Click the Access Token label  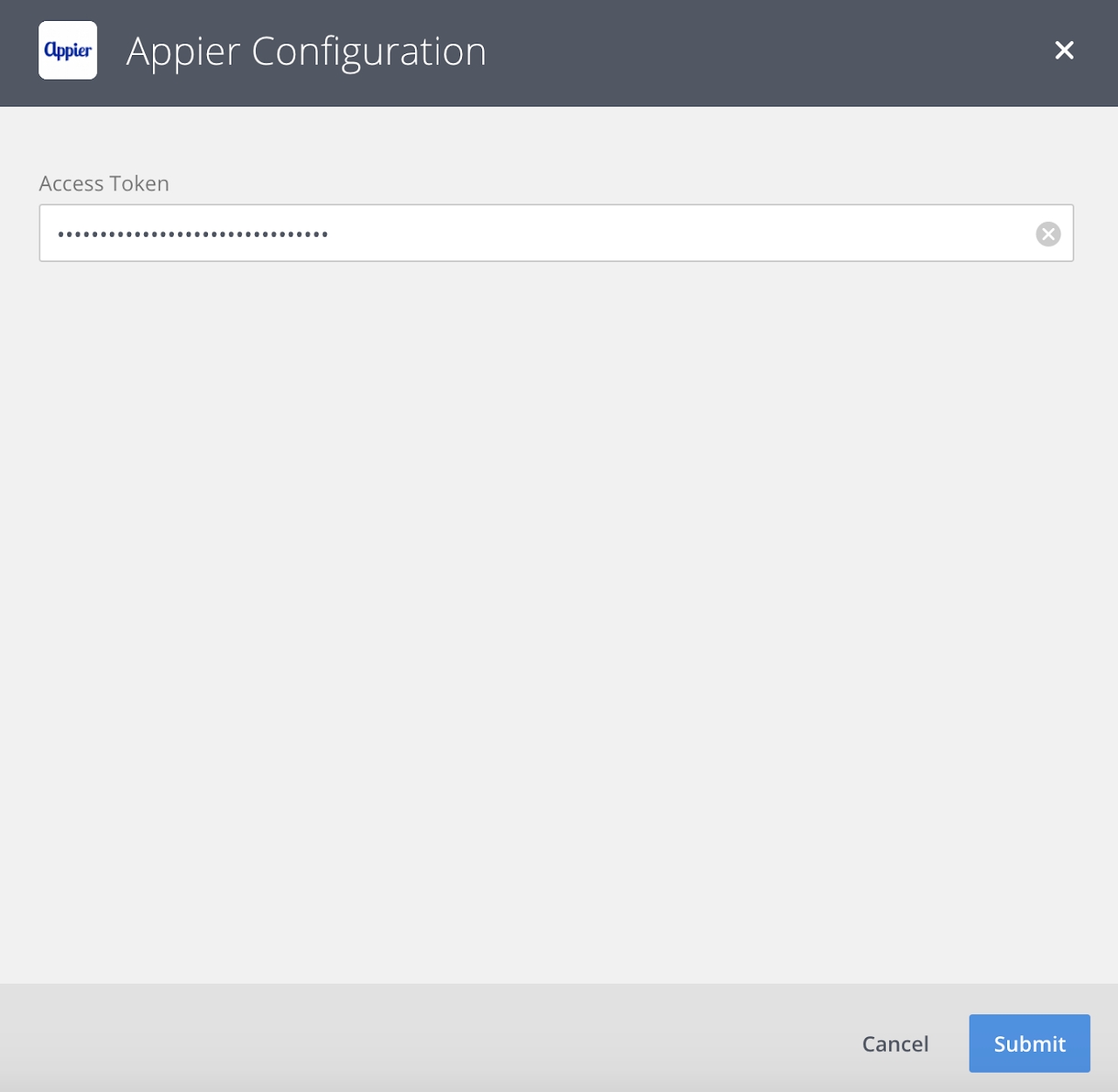[x=104, y=183]
